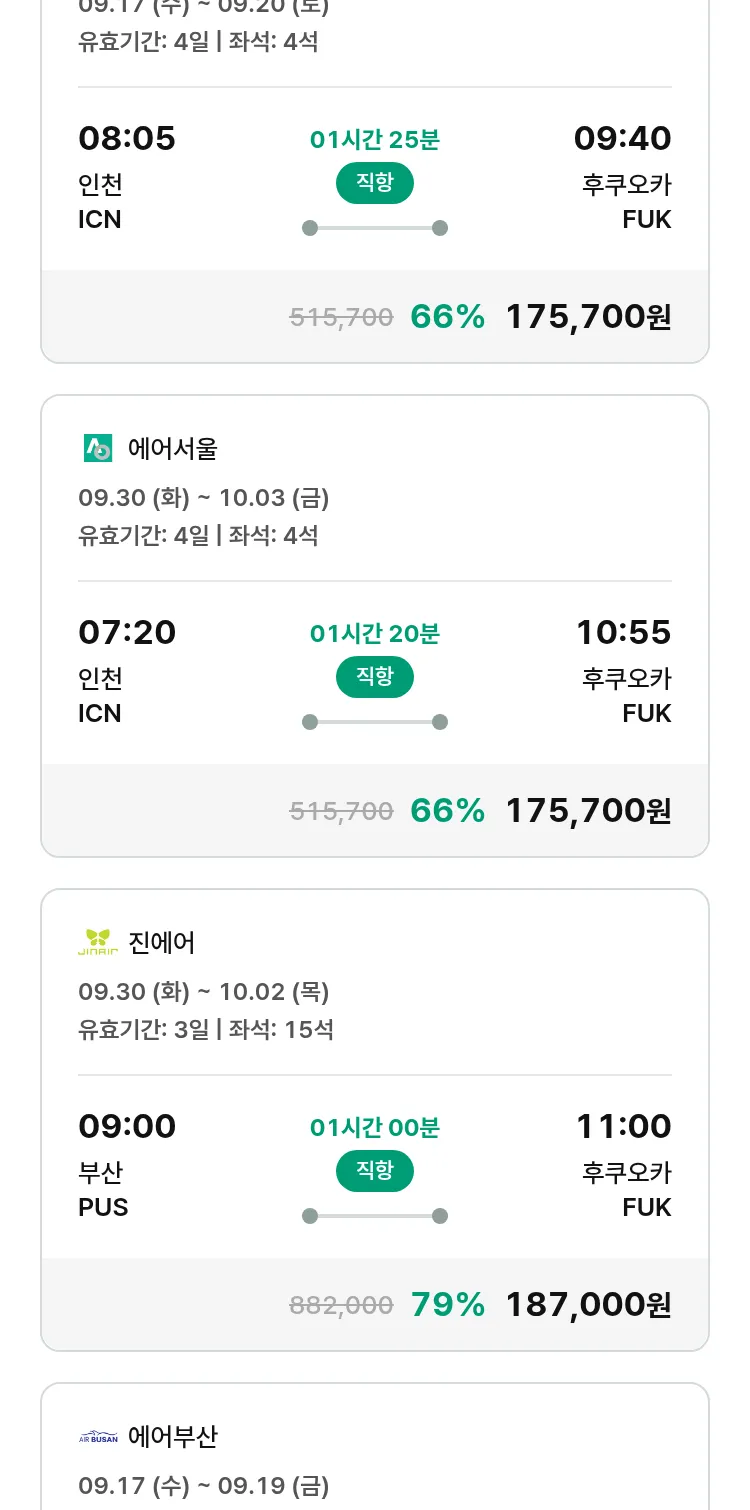Tap the 직항 badge on the Jin Air flight

375,1171
